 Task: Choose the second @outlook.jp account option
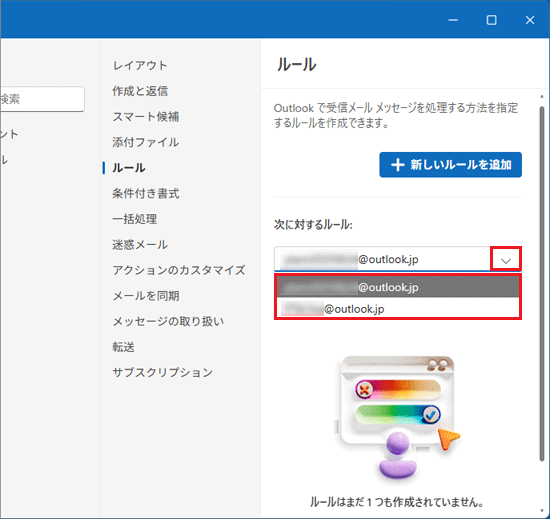(x=398, y=309)
